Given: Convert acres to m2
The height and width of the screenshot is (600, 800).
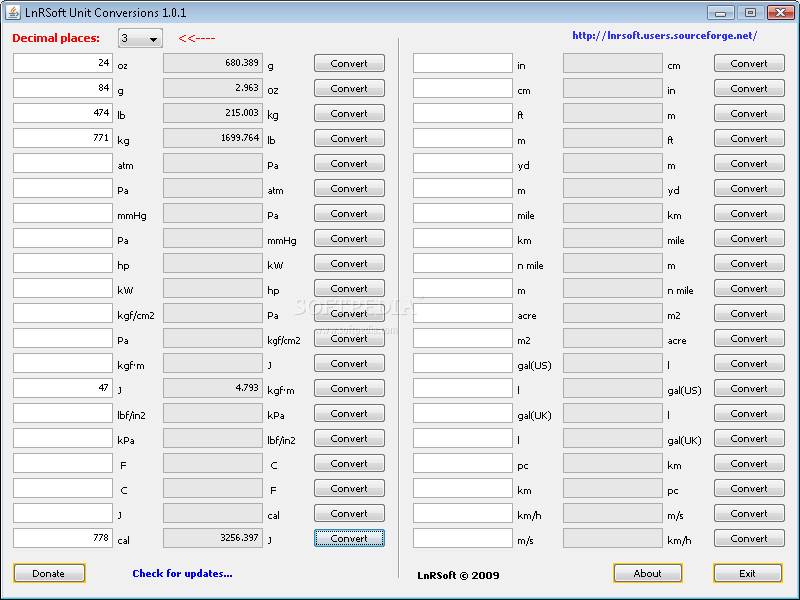Looking at the screenshot, I should 749,313.
